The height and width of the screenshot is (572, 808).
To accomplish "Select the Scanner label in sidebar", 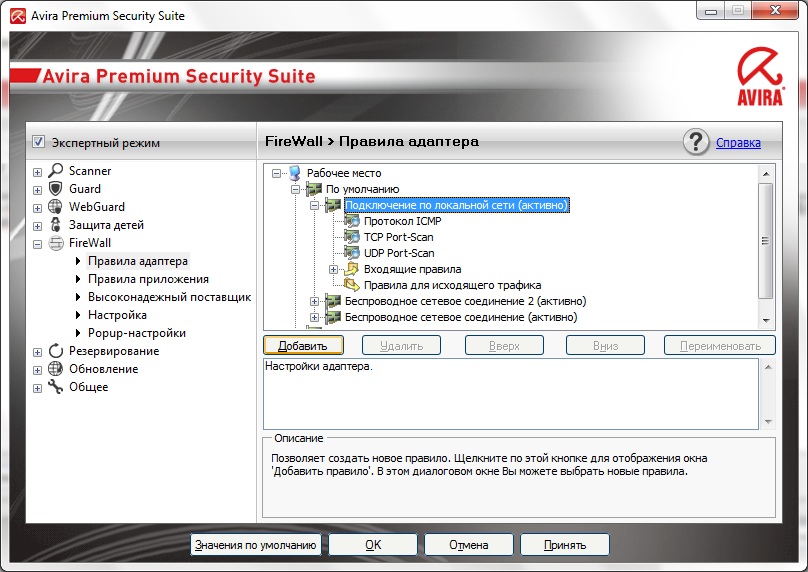I will [x=90, y=171].
